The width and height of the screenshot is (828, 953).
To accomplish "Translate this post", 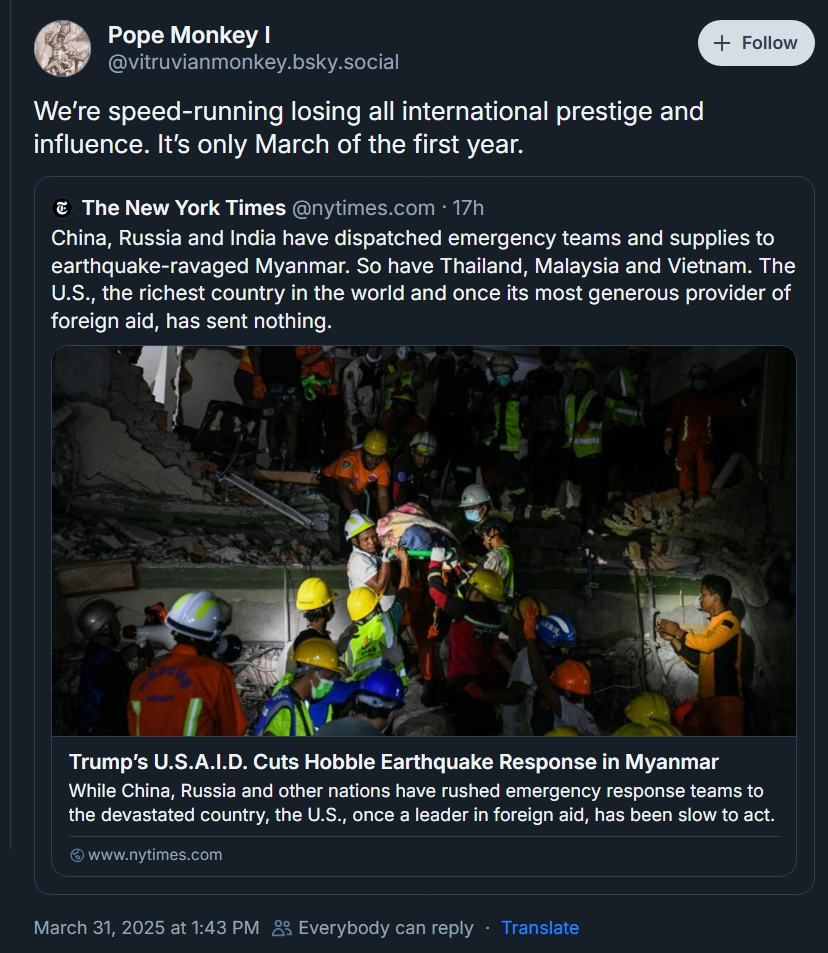I will click(x=539, y=928).
